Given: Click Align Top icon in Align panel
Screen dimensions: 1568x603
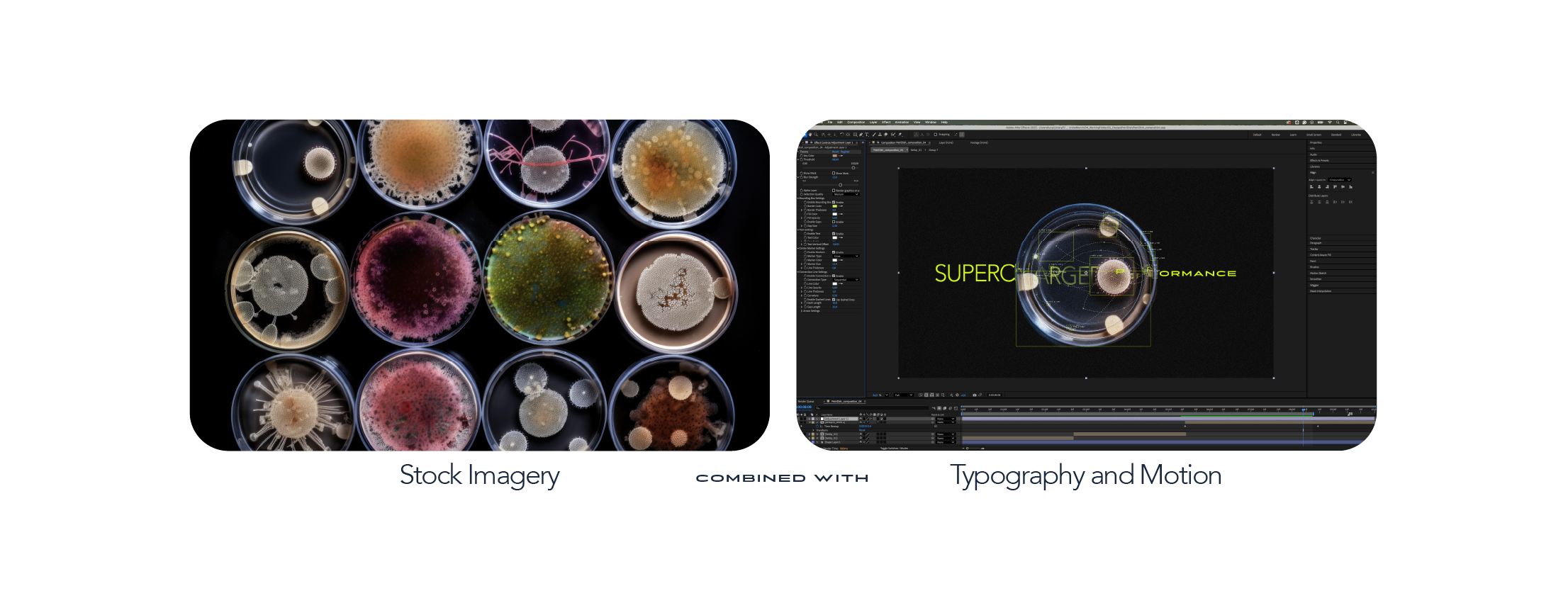Looking at the screenshot, I should [1335, 187].
